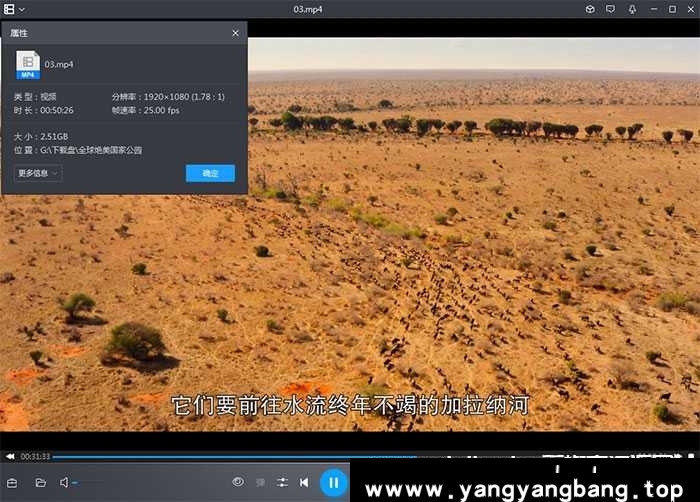The height and width of the screenshot is (502, 700).
Task: Pause the video with the blue button
Action: pos(333,482)
